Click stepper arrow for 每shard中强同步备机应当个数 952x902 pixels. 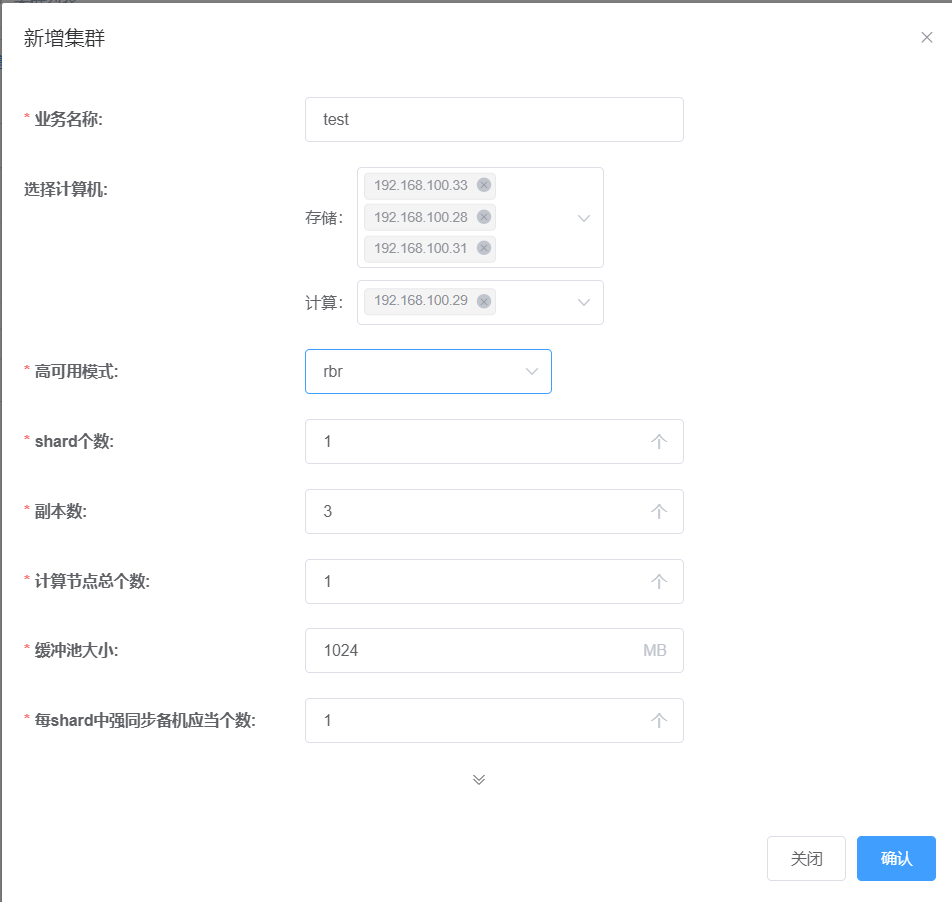click(659, 721)
